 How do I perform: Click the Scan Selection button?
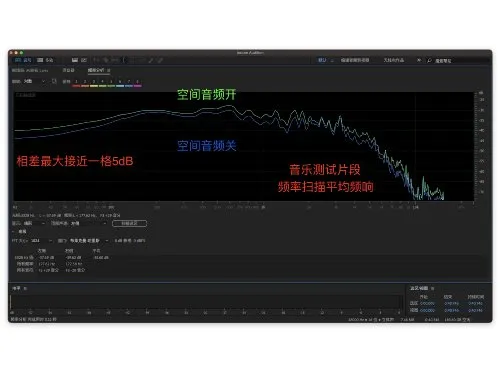129,223
